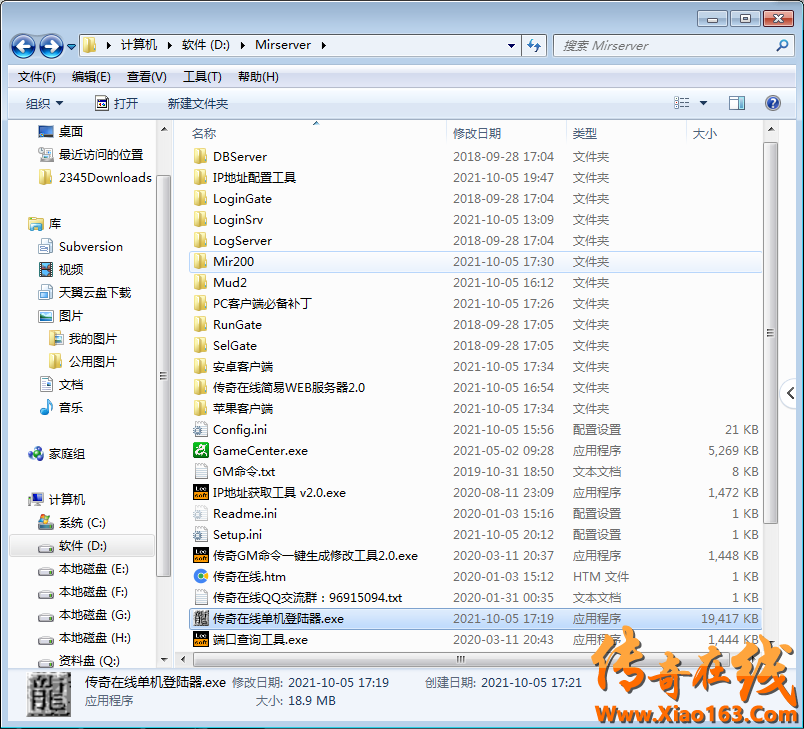
Task: Expand the 计算机 breadcrumb arrow
Action: pos(170,46)
